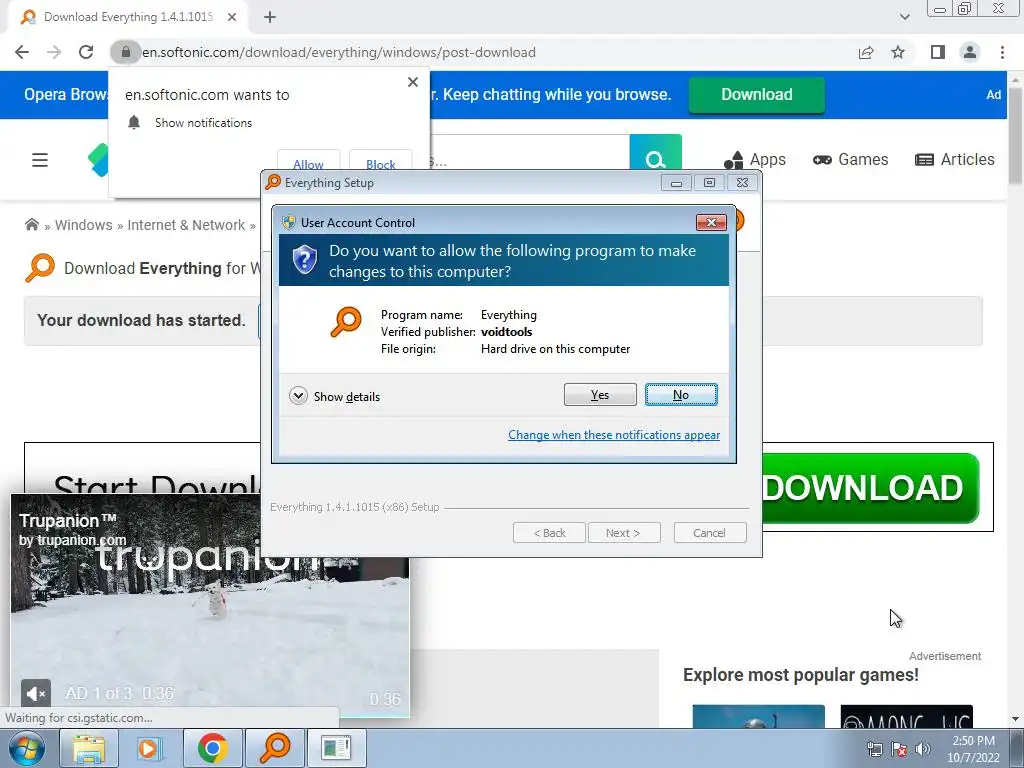Click the page vertical scrollbar thumb
The height and width of the screenshot is (768, 1024).
tap(1016, 138)
